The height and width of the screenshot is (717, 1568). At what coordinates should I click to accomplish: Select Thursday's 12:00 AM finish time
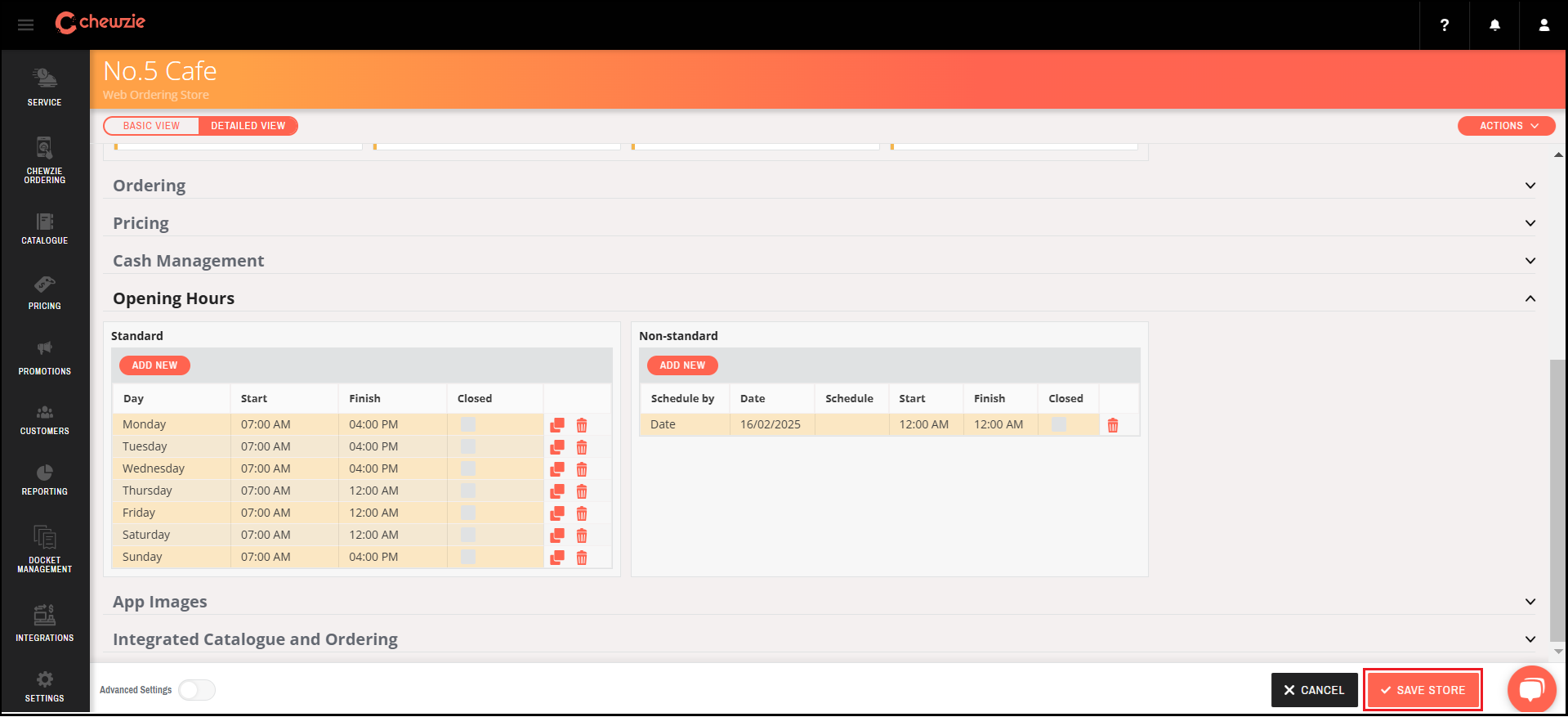pos(392,491)
